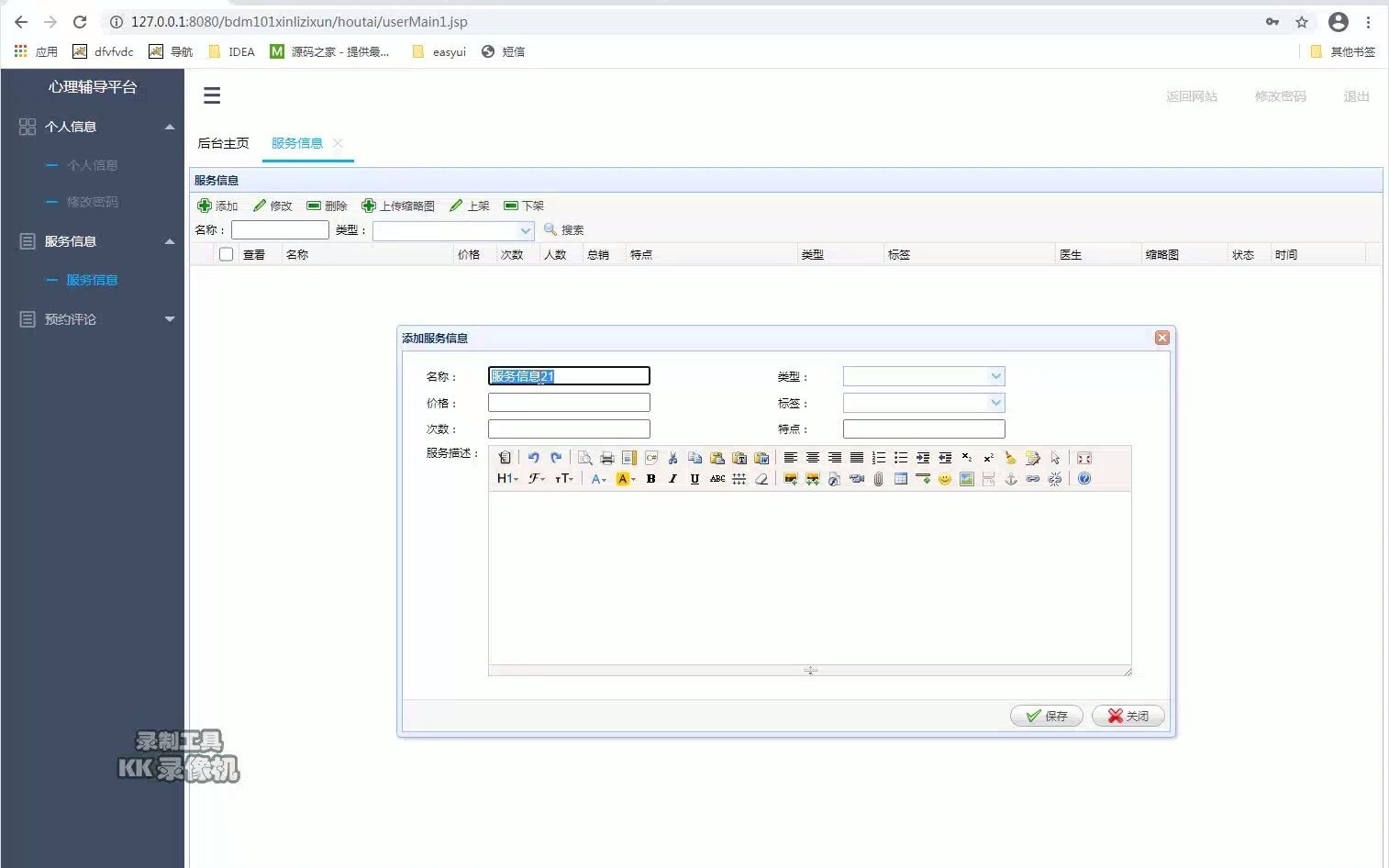Screen dimensions: 1389x868
Task: Insert a numbered list
Action: point(879,458)
